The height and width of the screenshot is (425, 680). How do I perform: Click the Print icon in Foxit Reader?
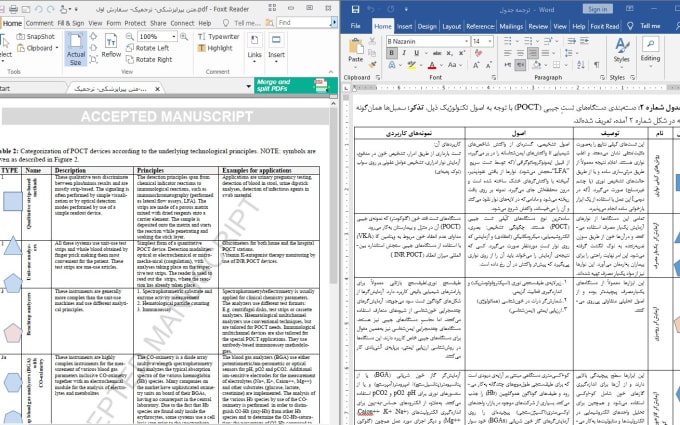[14, 9]
